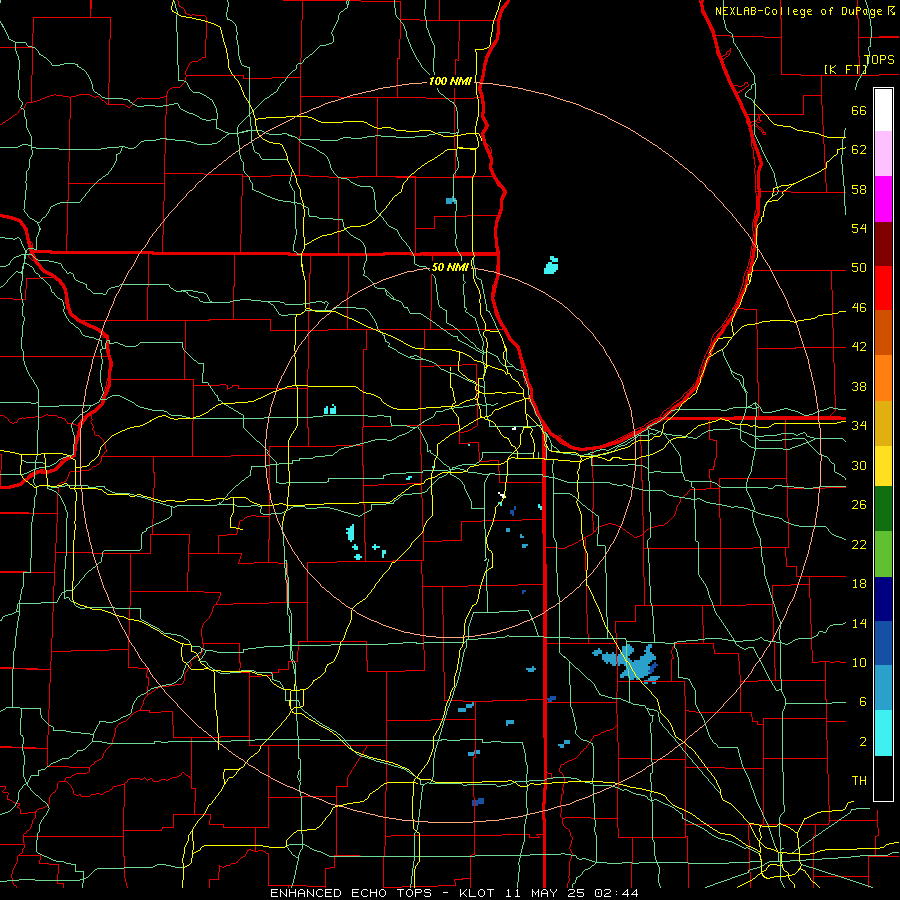Click the [K FT] units label
Image resolution: width=900 pixels, height=900 pixels.
[x=845, y=69]
